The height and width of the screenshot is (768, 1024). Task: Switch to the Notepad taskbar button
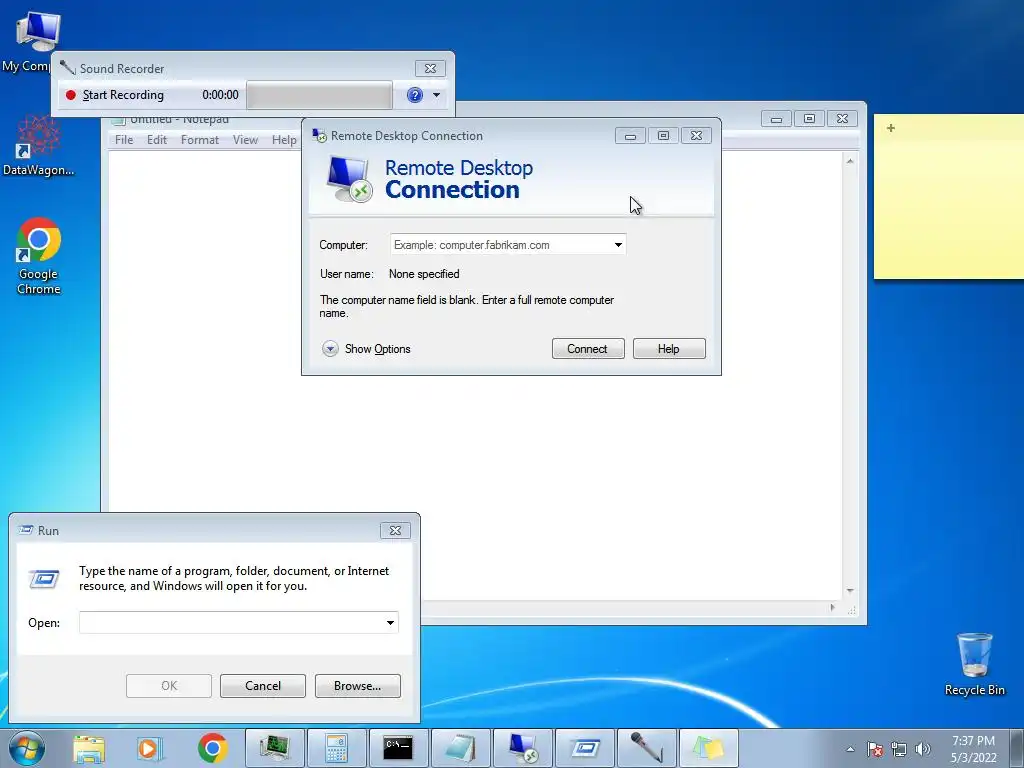coord(460,748)
